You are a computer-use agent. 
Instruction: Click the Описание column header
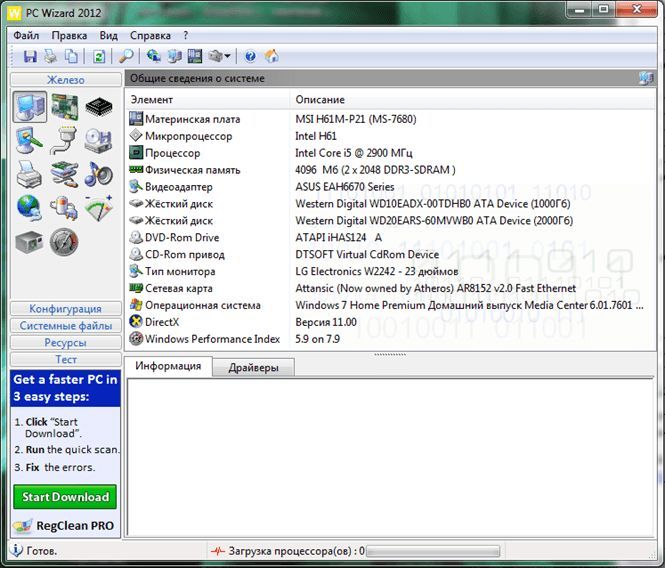pyautogui.click(x=472, y=100)
